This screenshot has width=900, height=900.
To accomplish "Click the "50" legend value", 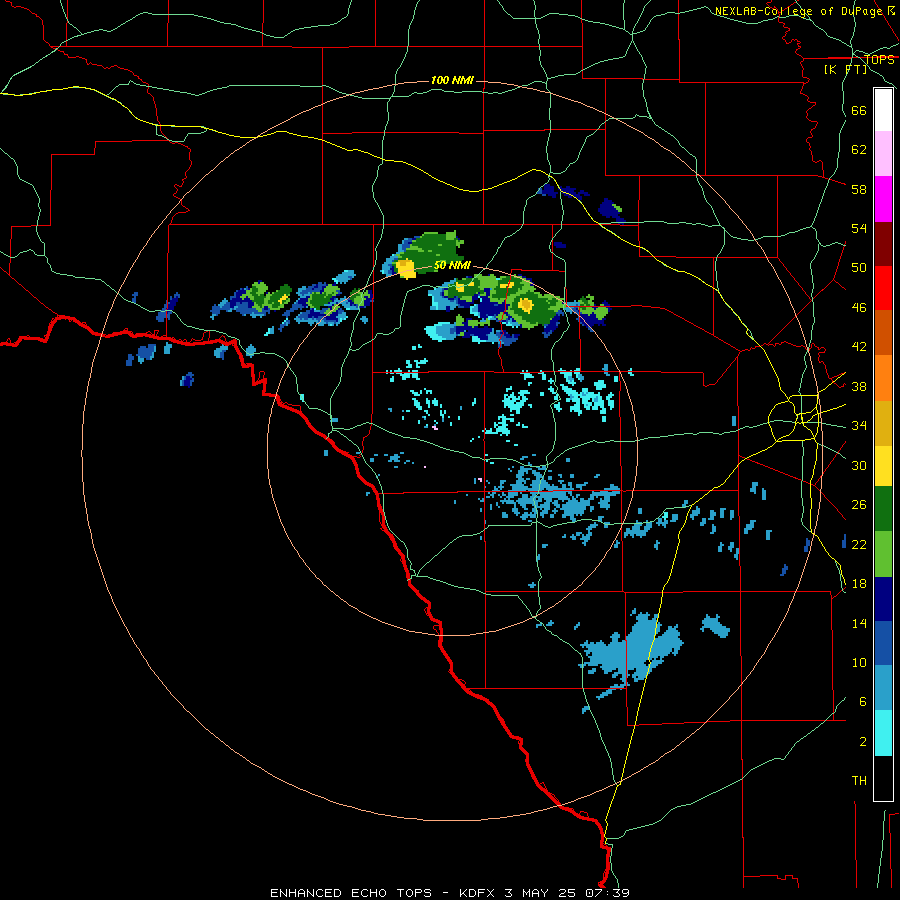I will point(859,268).
